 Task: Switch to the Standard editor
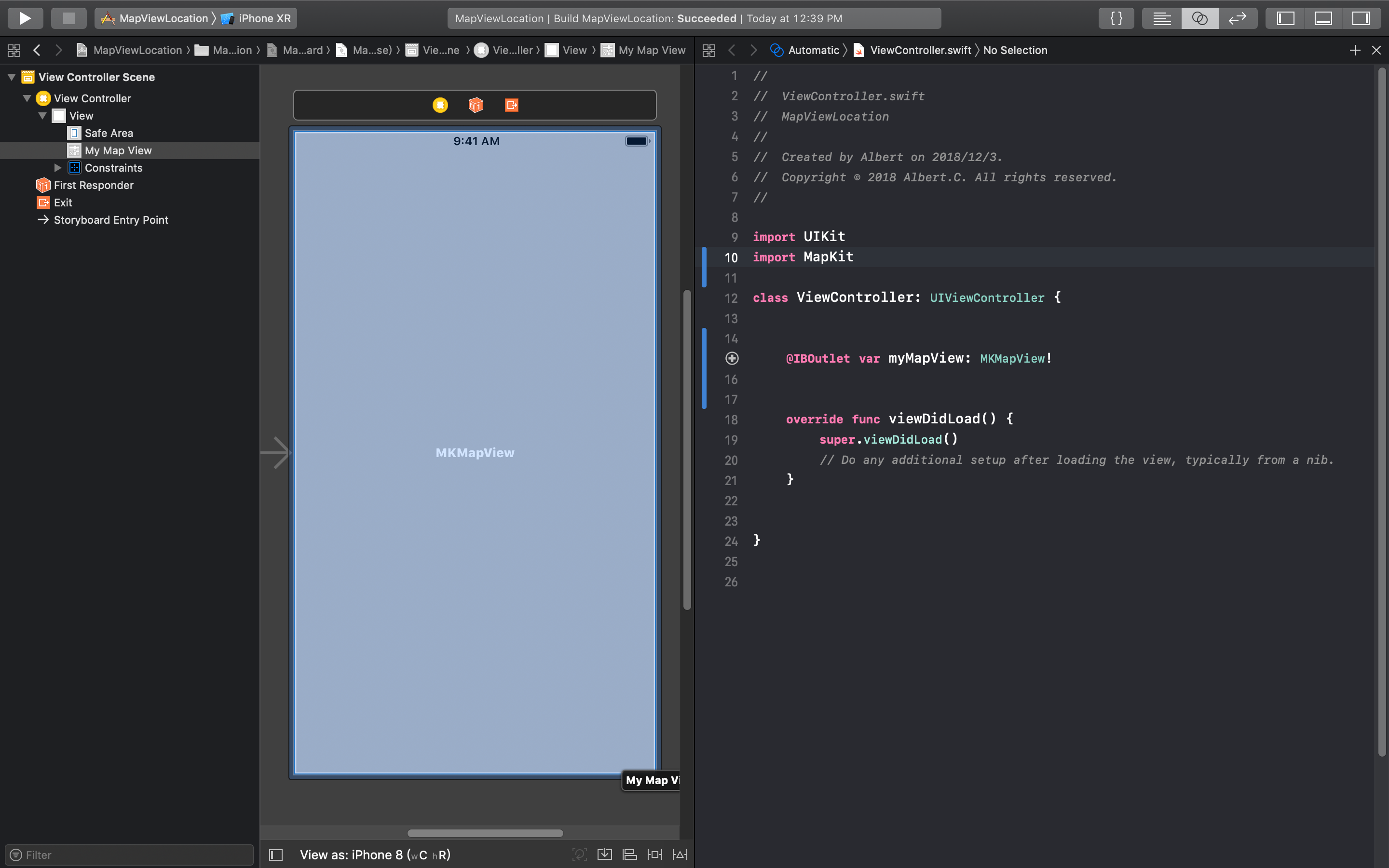(x=1162, y=18)
